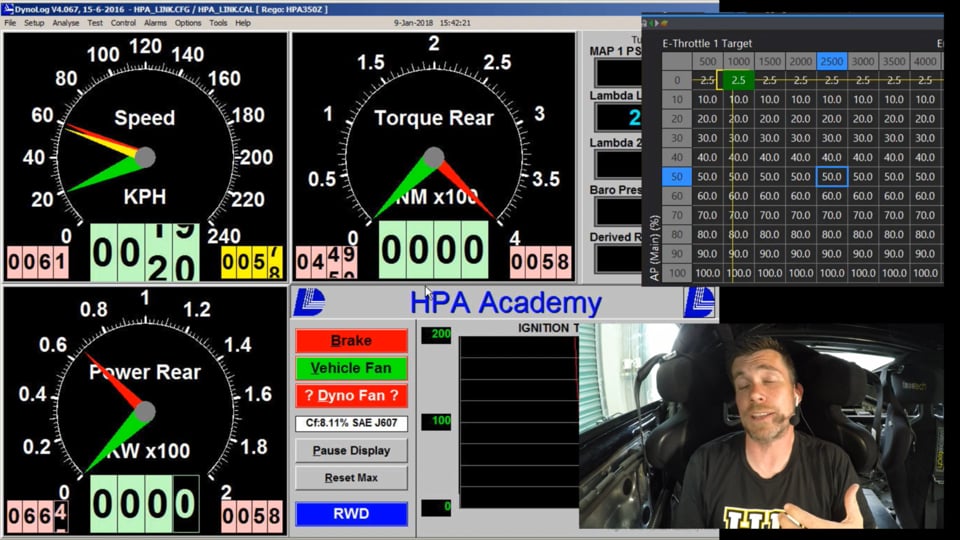Image resolution: width=960 pixels, height=540 pixels.
Task: Select the 20 AP row header
Action: pos(677,119)
